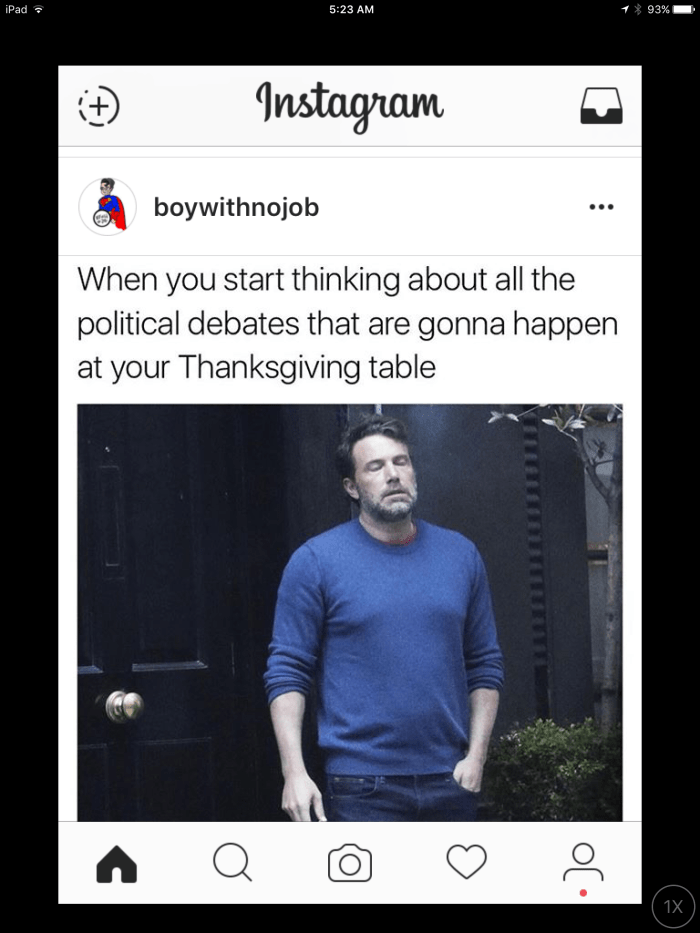This screenshot has height=933, width=700.
Task: Tap the meme photo of man in blue sweater
Action: pos(350,613)
